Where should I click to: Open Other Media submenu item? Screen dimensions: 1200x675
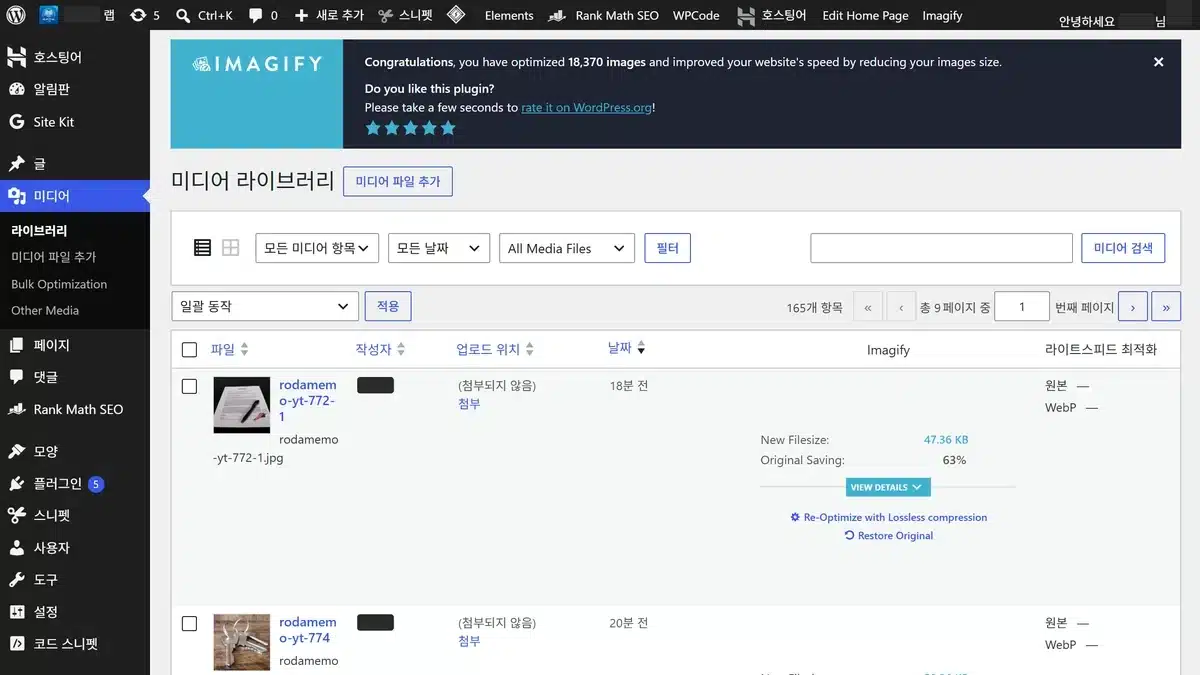[45, 310]
